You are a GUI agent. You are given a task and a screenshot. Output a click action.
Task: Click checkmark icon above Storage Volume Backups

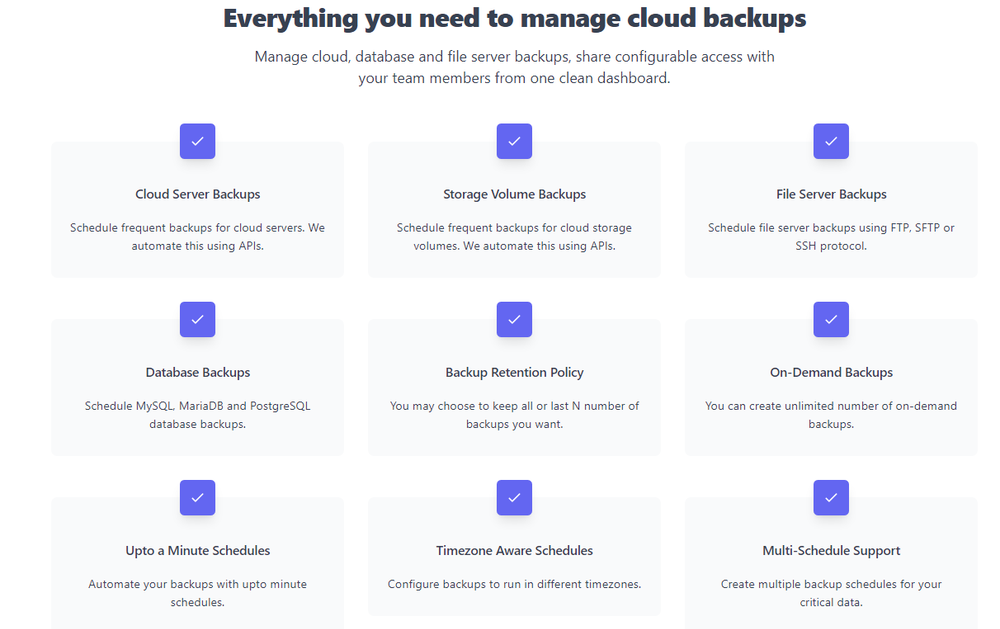515,141
